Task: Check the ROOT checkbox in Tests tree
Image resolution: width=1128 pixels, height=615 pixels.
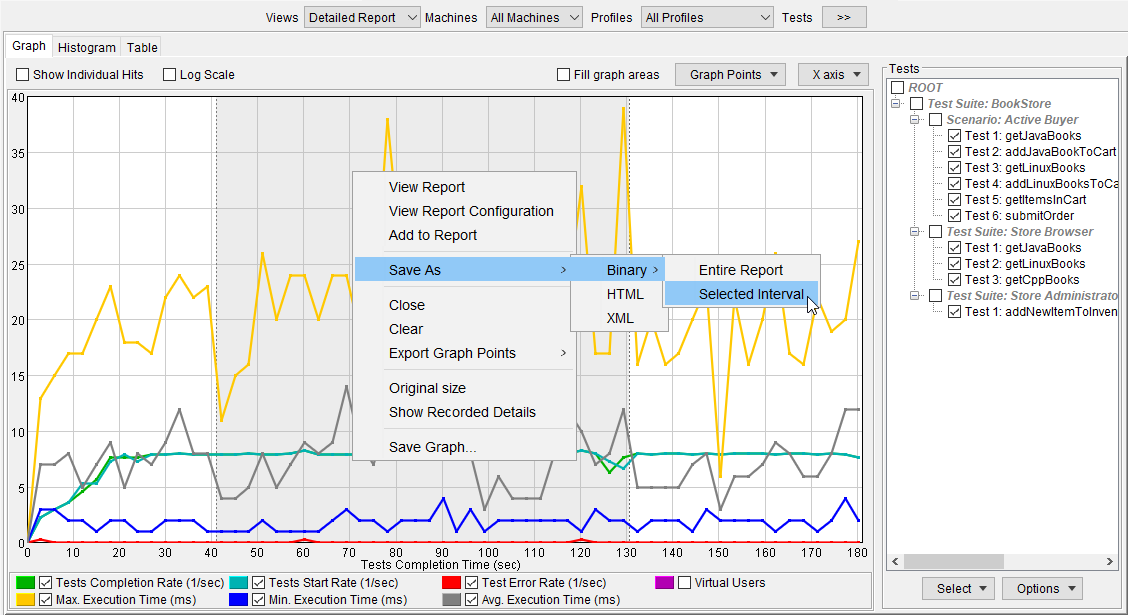Action: 898,88
